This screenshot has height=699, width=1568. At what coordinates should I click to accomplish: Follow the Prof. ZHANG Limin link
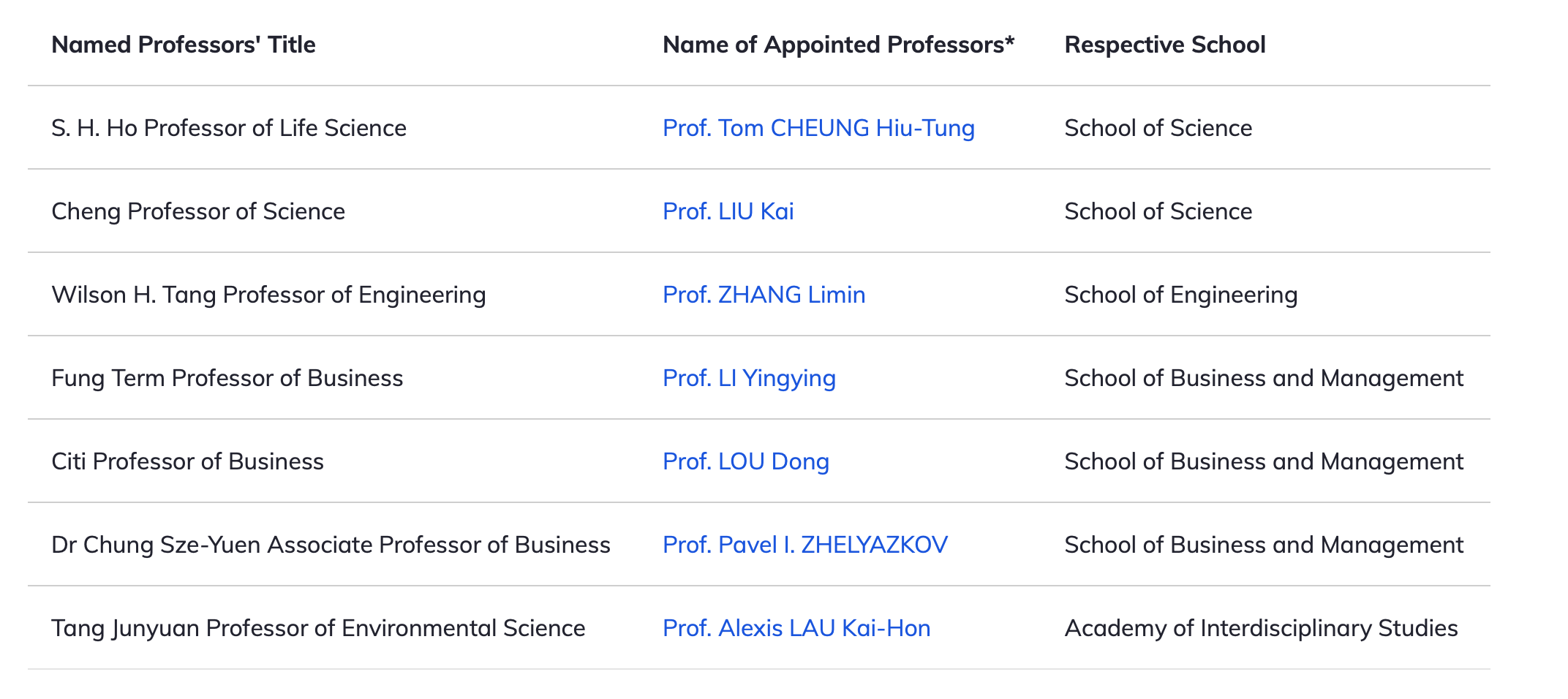click(764, 295)
